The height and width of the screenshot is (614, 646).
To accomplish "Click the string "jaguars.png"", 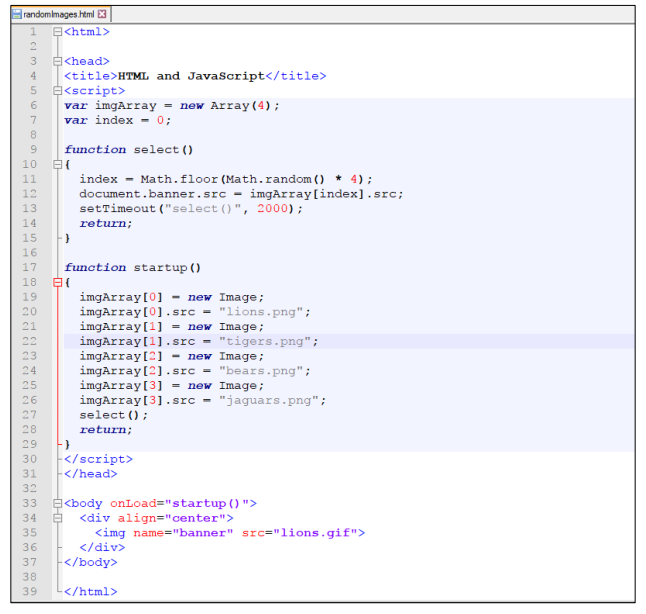I will (x=269, y=401).
